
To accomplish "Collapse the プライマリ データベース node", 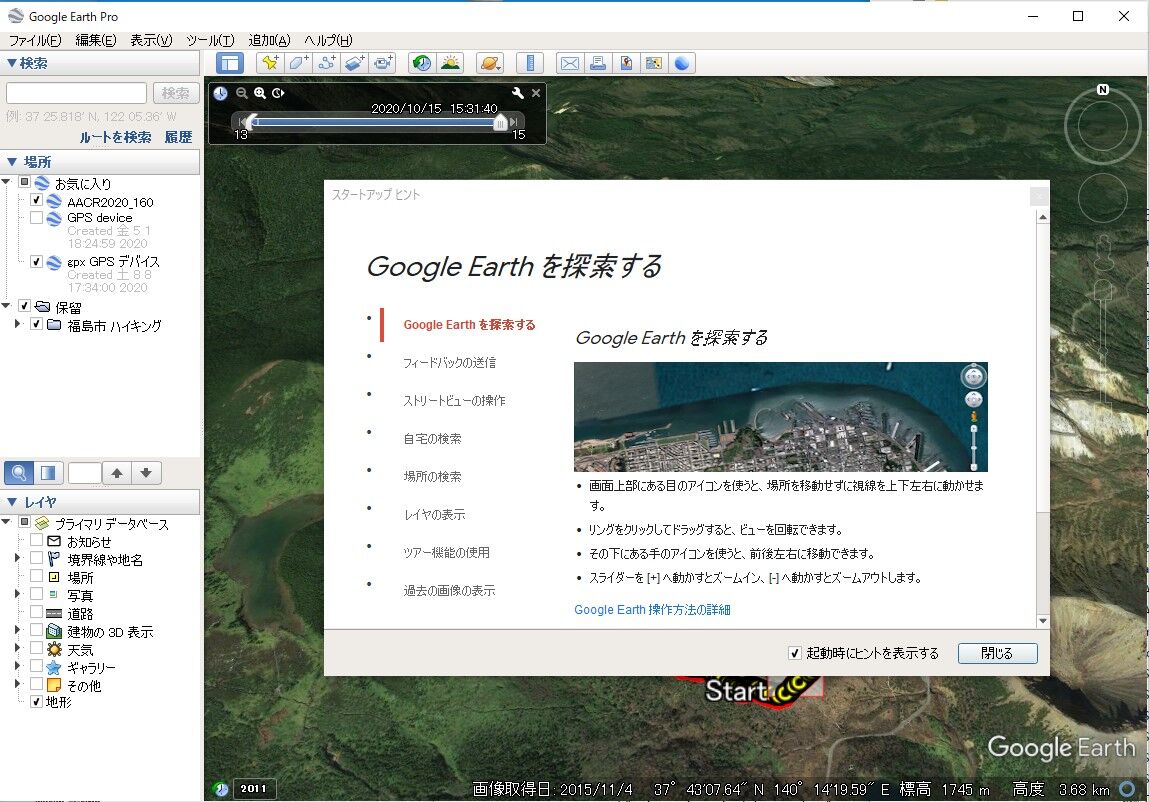I will (x=7, y=522).
